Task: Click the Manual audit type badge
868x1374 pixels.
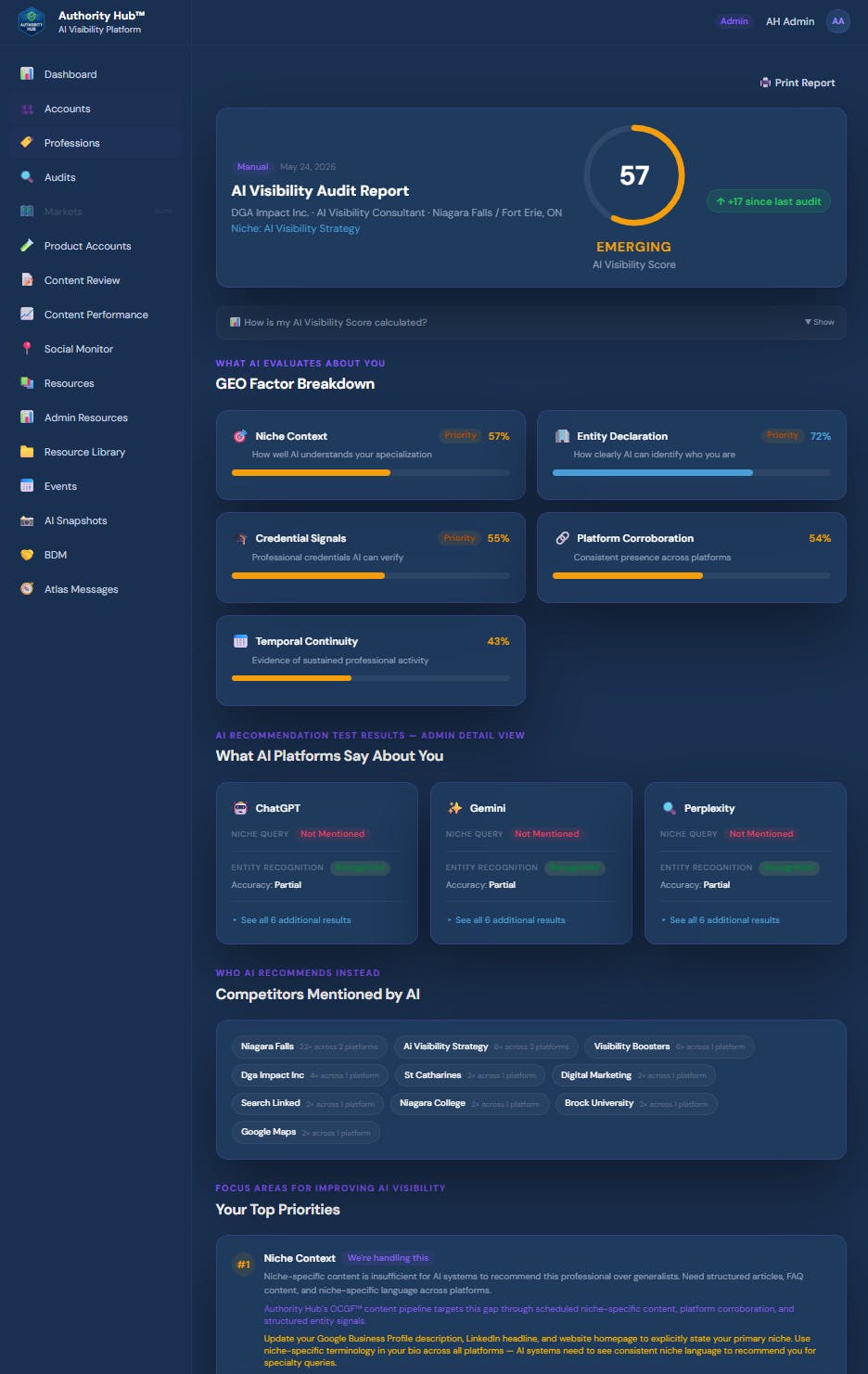Action: pyautogui.click(x=252, y=167)
